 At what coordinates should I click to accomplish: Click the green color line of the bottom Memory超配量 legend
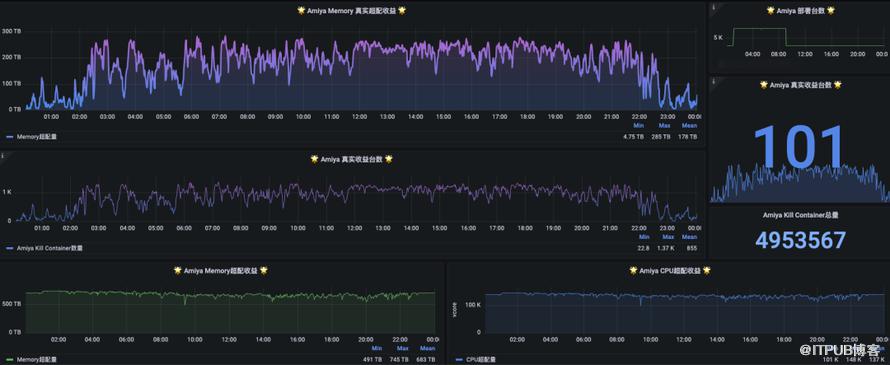coord(10,359)
